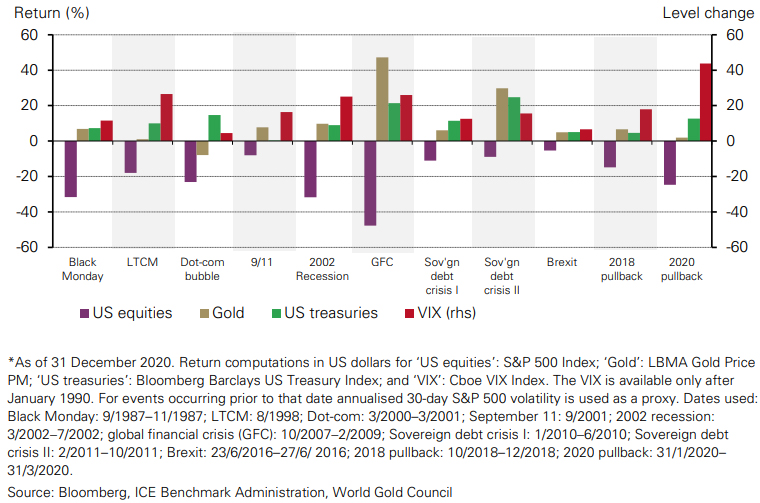
Task: Click the Gold bar for Sov'gn debt crisis II
Action: click(502, 114)
